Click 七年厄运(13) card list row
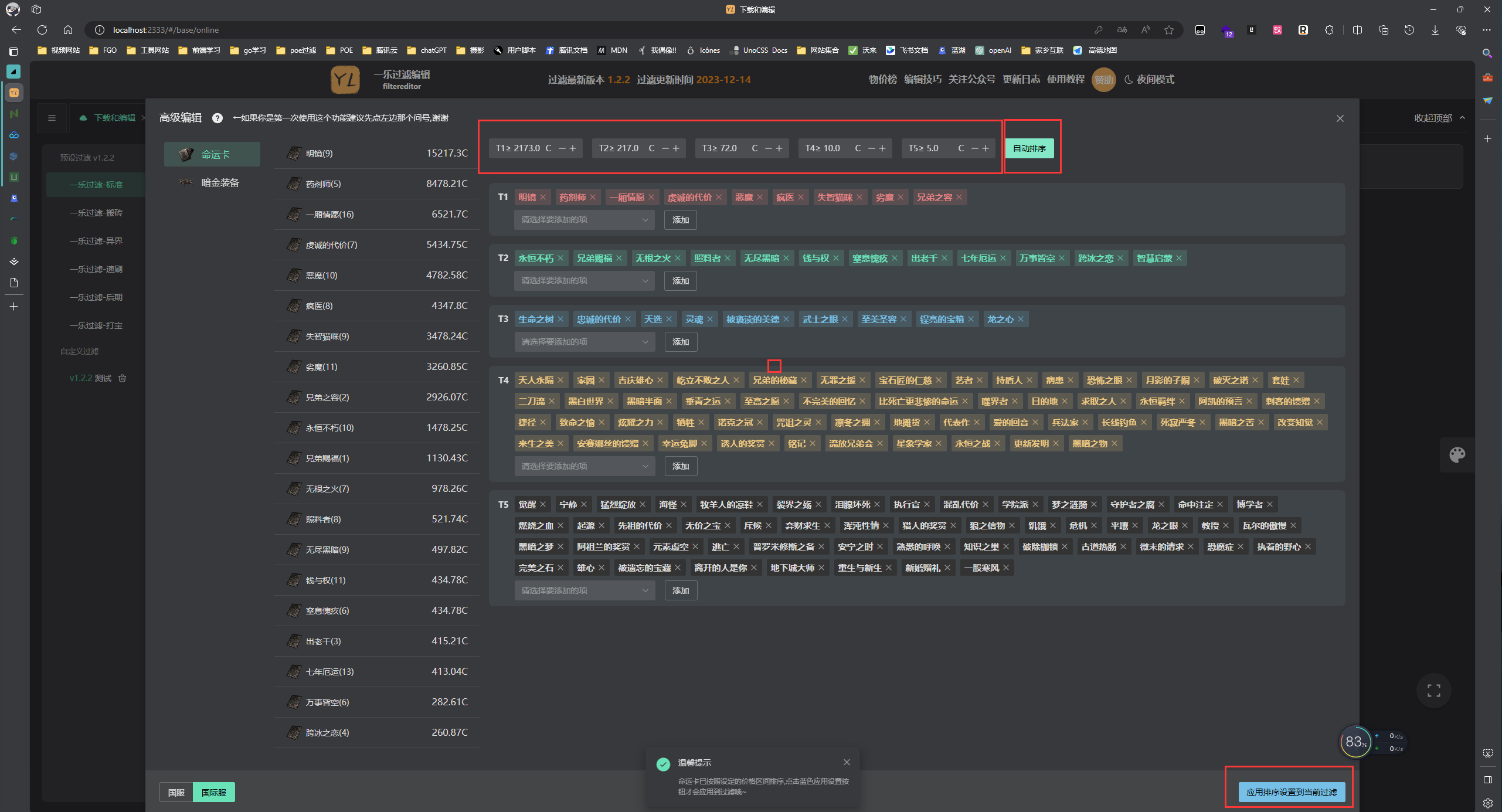The width and height of the screenshot is (1502, 812). tap(377, 672)
